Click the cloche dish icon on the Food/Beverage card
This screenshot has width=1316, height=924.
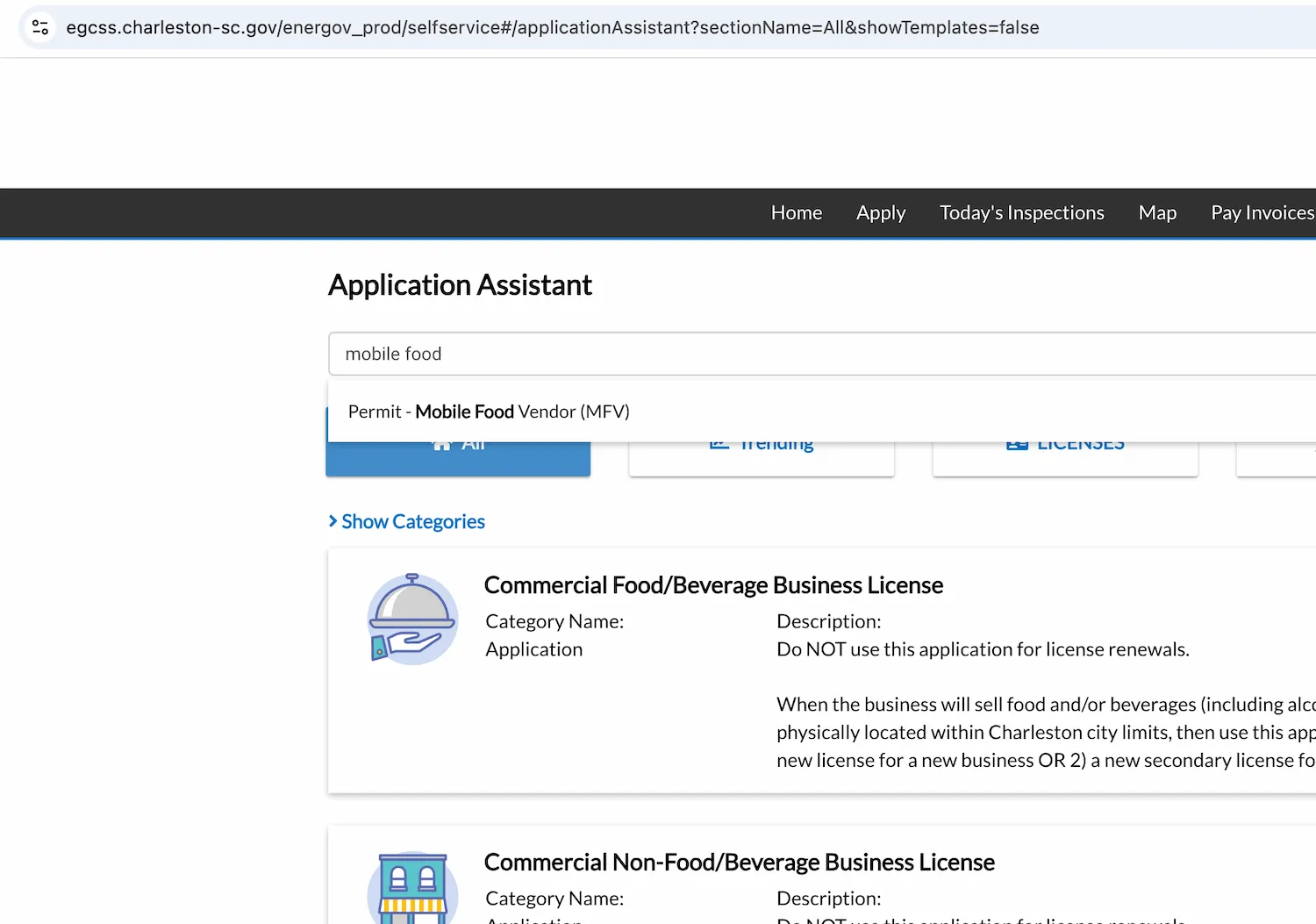(412, 616)
